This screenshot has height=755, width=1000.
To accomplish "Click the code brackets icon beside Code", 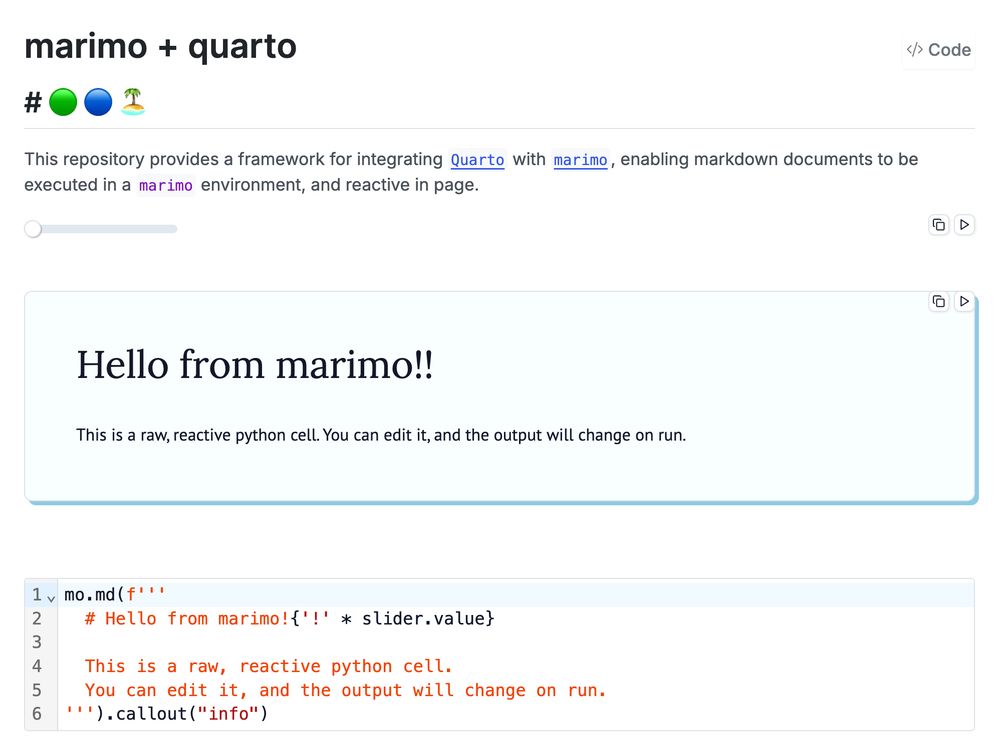I will (915, 50).
